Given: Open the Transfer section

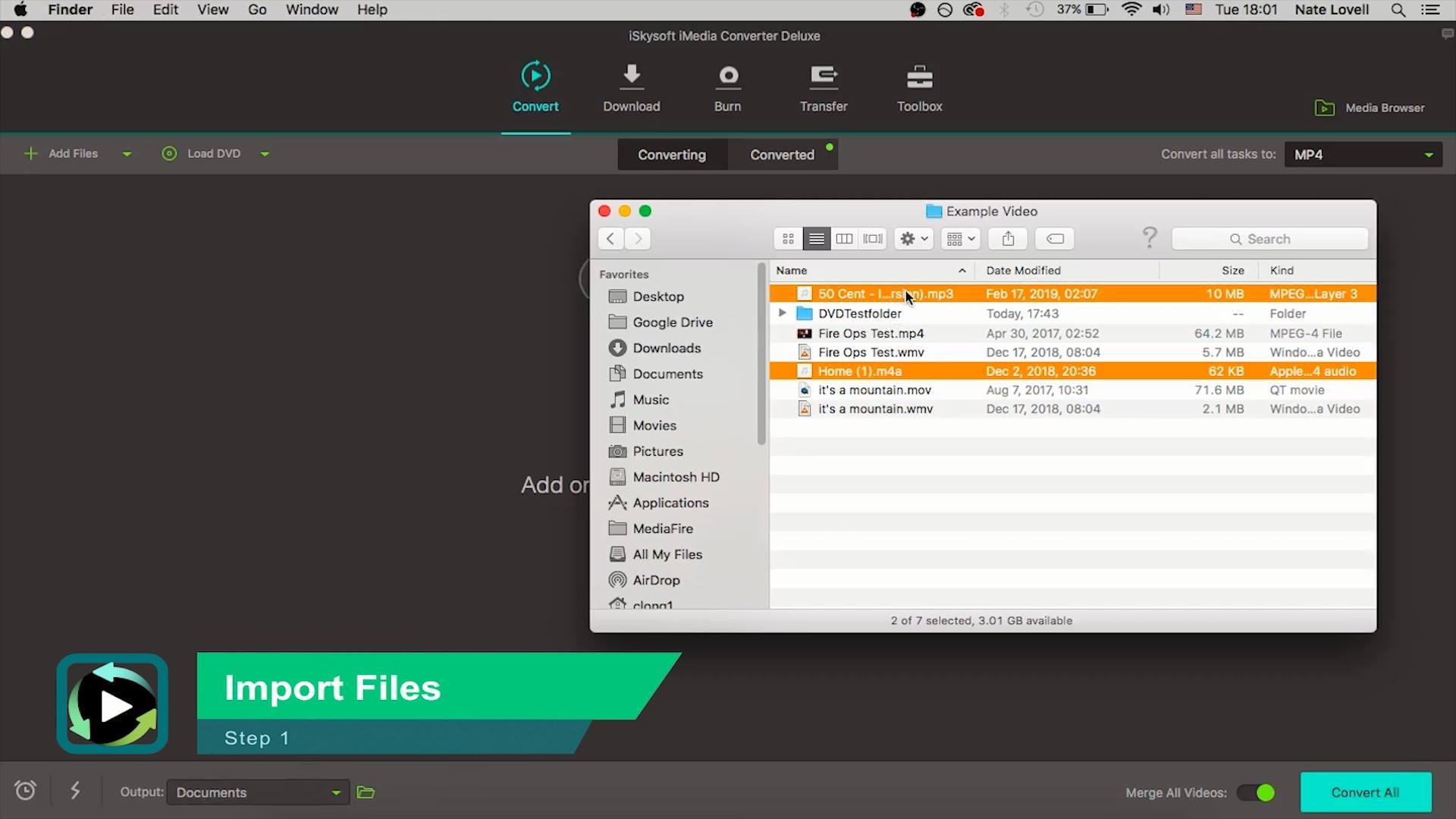Looking at the screenshot, I should click(824, 87).
